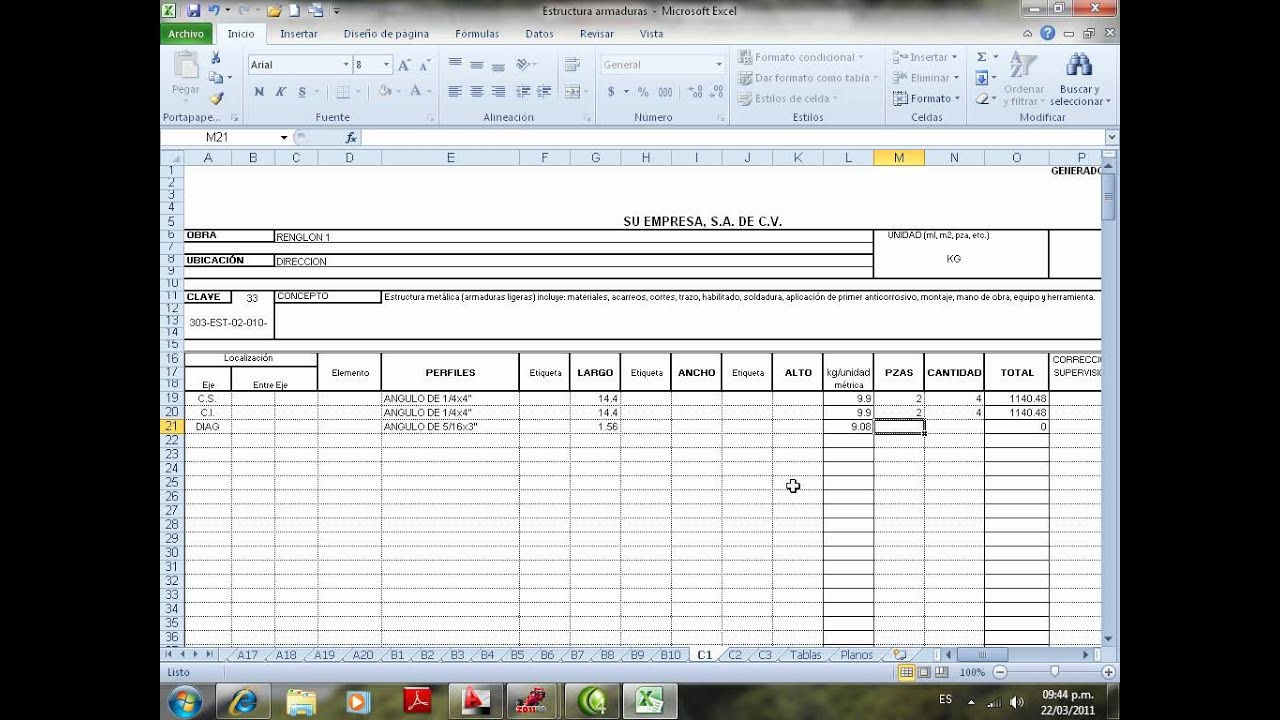The height and width of the screenshot is (720, 1280).
Task: Open Internet Explorer from the taskbar
Action: [x=242, y=701]
